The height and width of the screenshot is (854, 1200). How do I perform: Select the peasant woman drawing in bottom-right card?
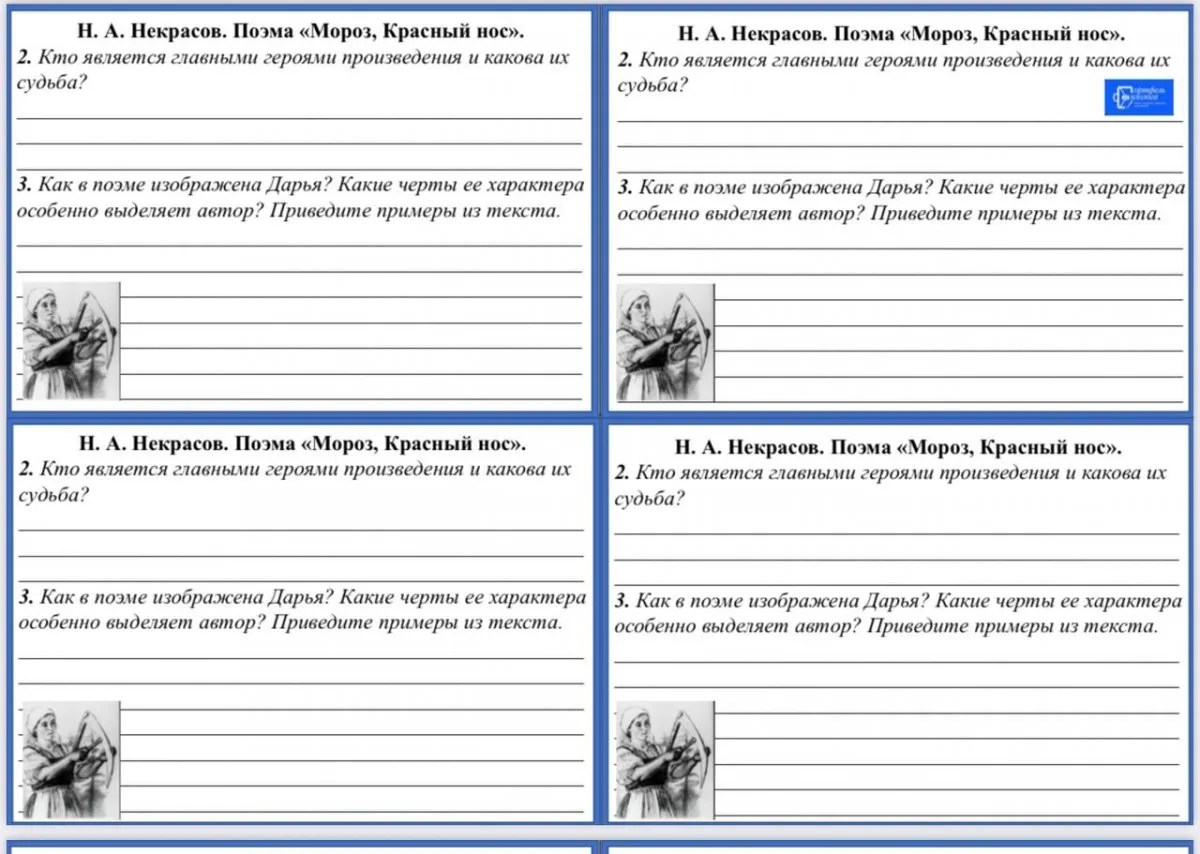[664, 759]
